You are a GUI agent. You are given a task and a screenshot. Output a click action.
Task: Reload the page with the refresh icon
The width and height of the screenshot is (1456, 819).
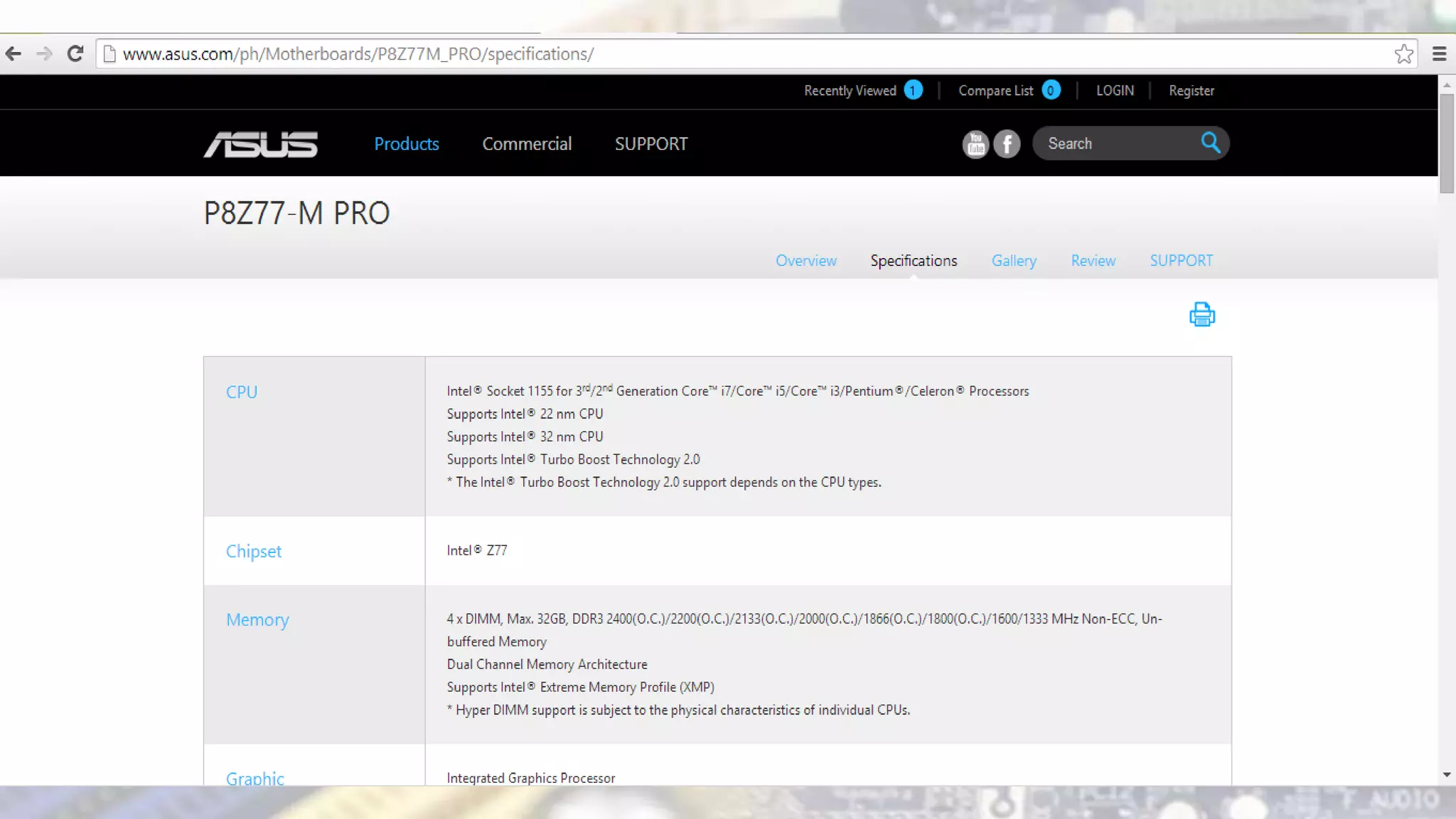pyautogui.click(x=75, y=54)
